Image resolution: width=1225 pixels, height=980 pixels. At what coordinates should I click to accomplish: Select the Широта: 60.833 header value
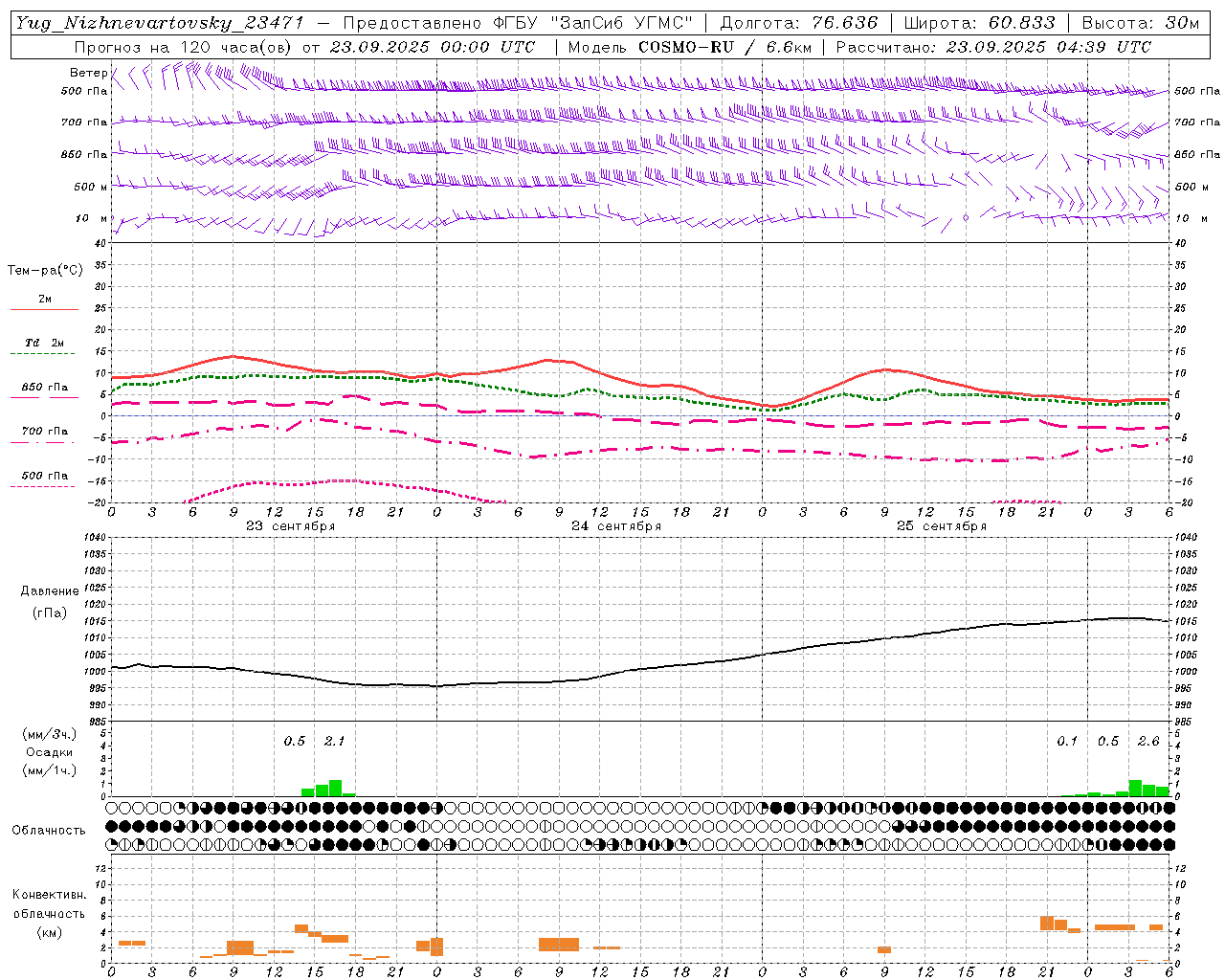[x=979, y=23]
